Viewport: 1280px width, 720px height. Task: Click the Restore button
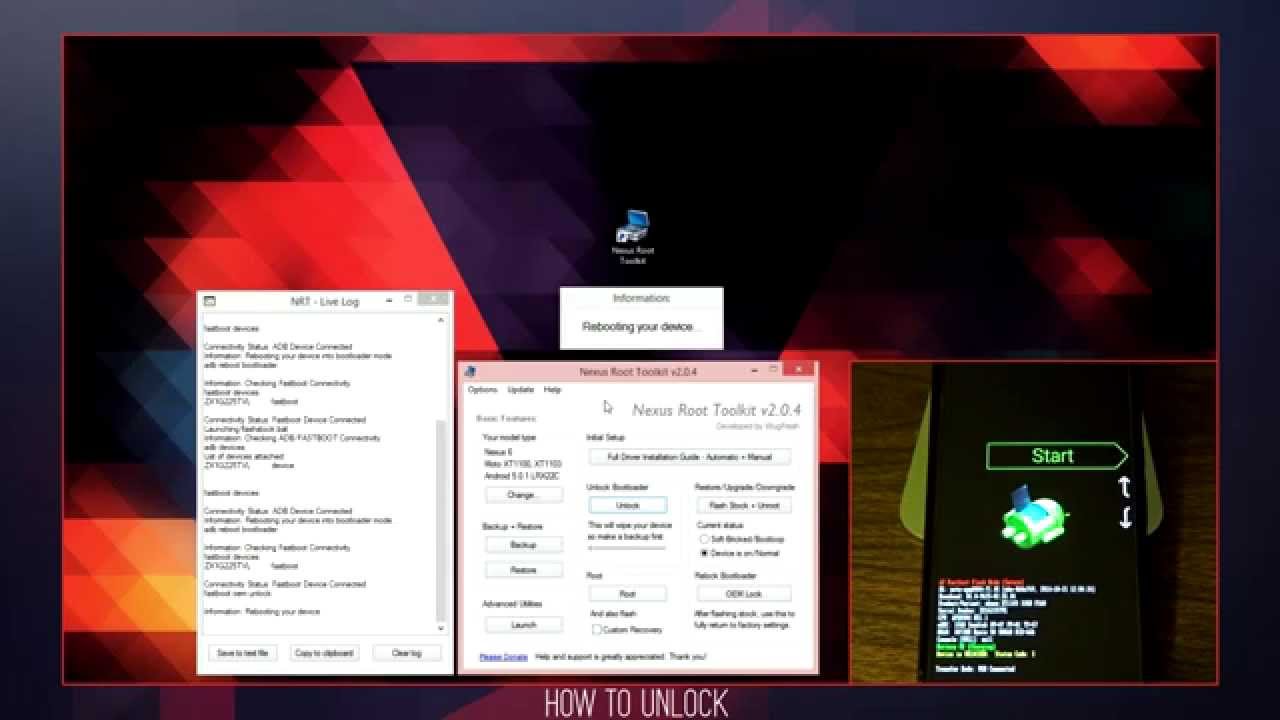[x=523, y=570]
